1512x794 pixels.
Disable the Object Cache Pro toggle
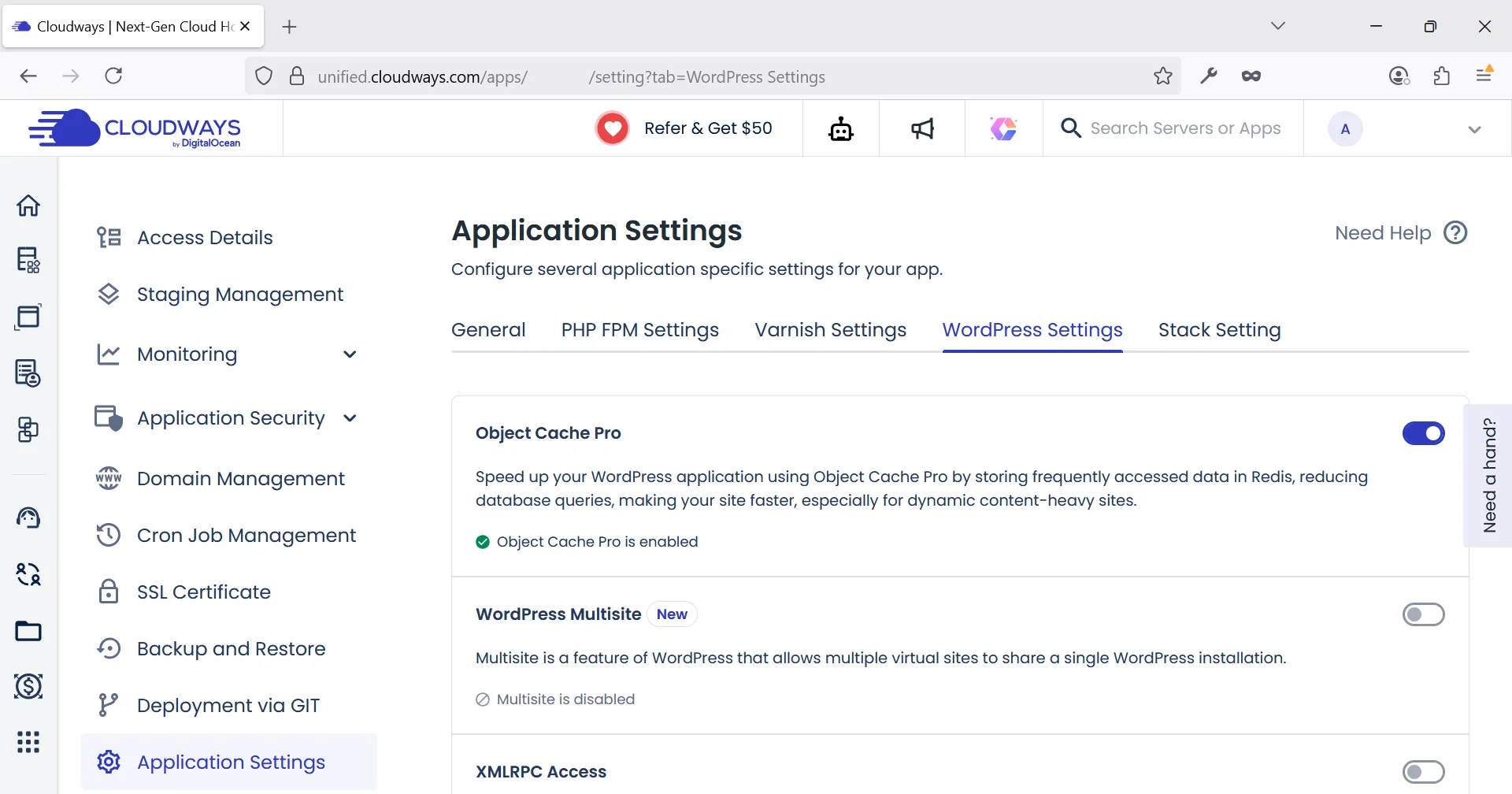1422,432
